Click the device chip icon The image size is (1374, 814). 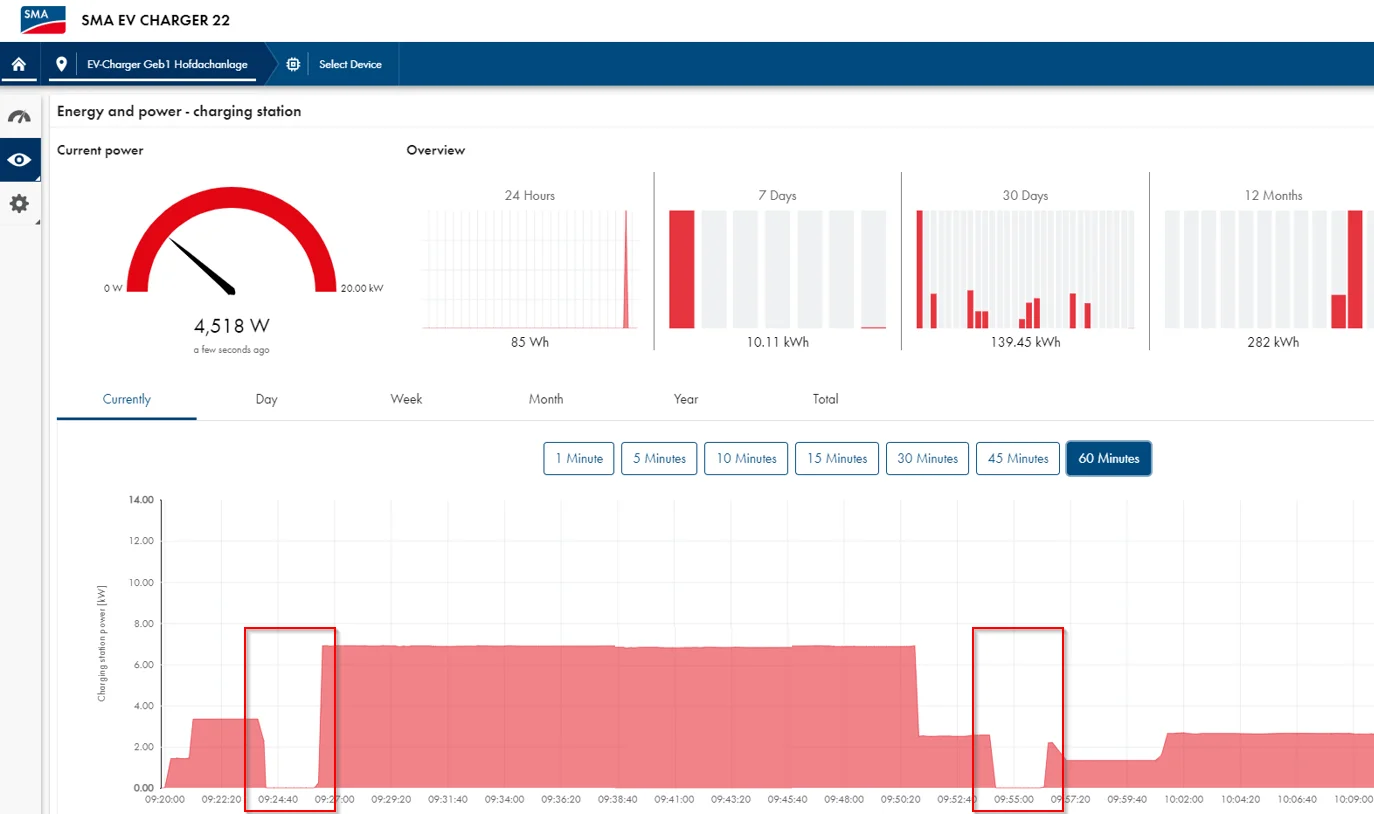point(293,64)
